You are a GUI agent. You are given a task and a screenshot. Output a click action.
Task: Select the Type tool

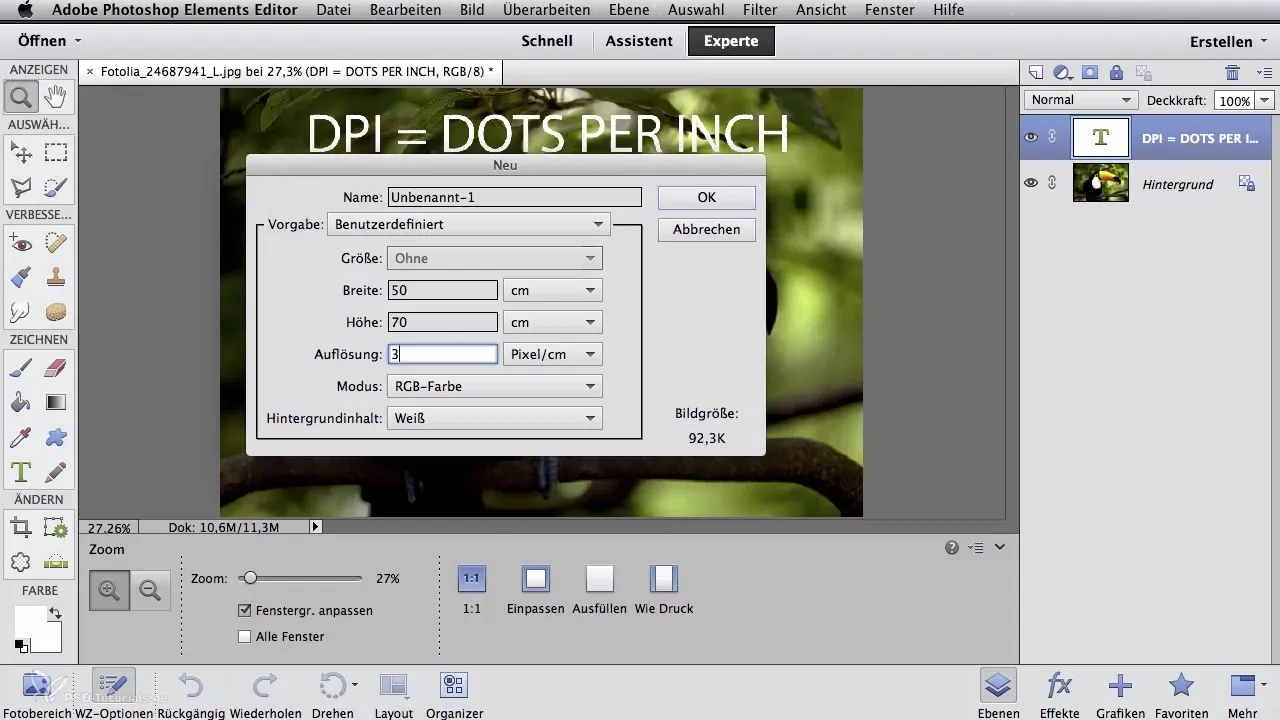20,471
